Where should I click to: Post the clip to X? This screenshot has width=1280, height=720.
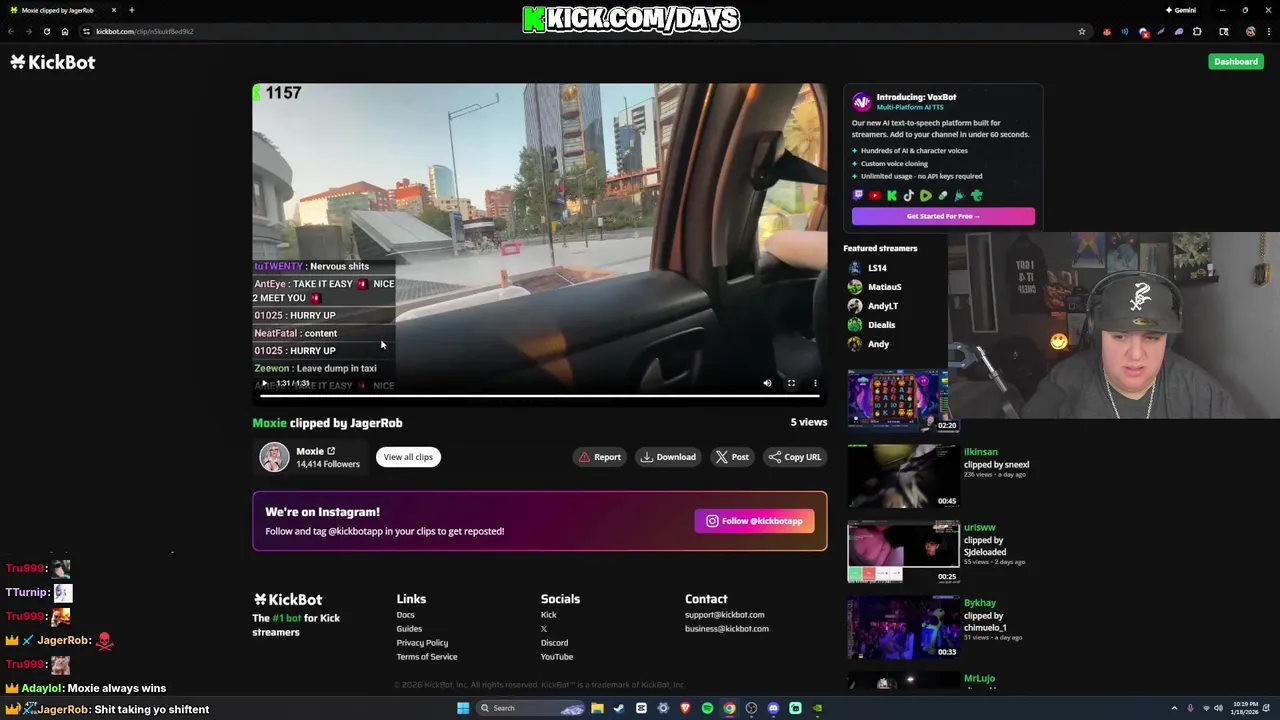732,457
